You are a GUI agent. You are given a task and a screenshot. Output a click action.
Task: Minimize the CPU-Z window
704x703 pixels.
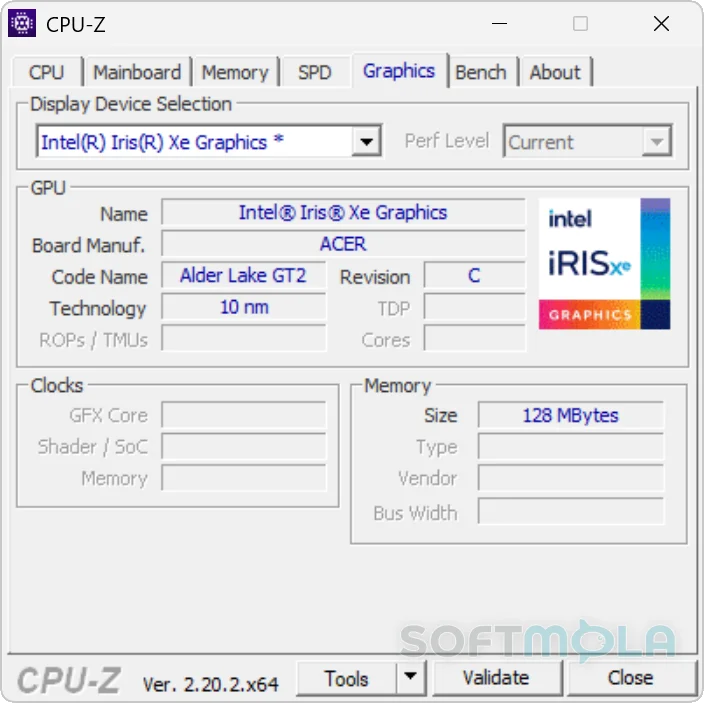tap(499, 23)
